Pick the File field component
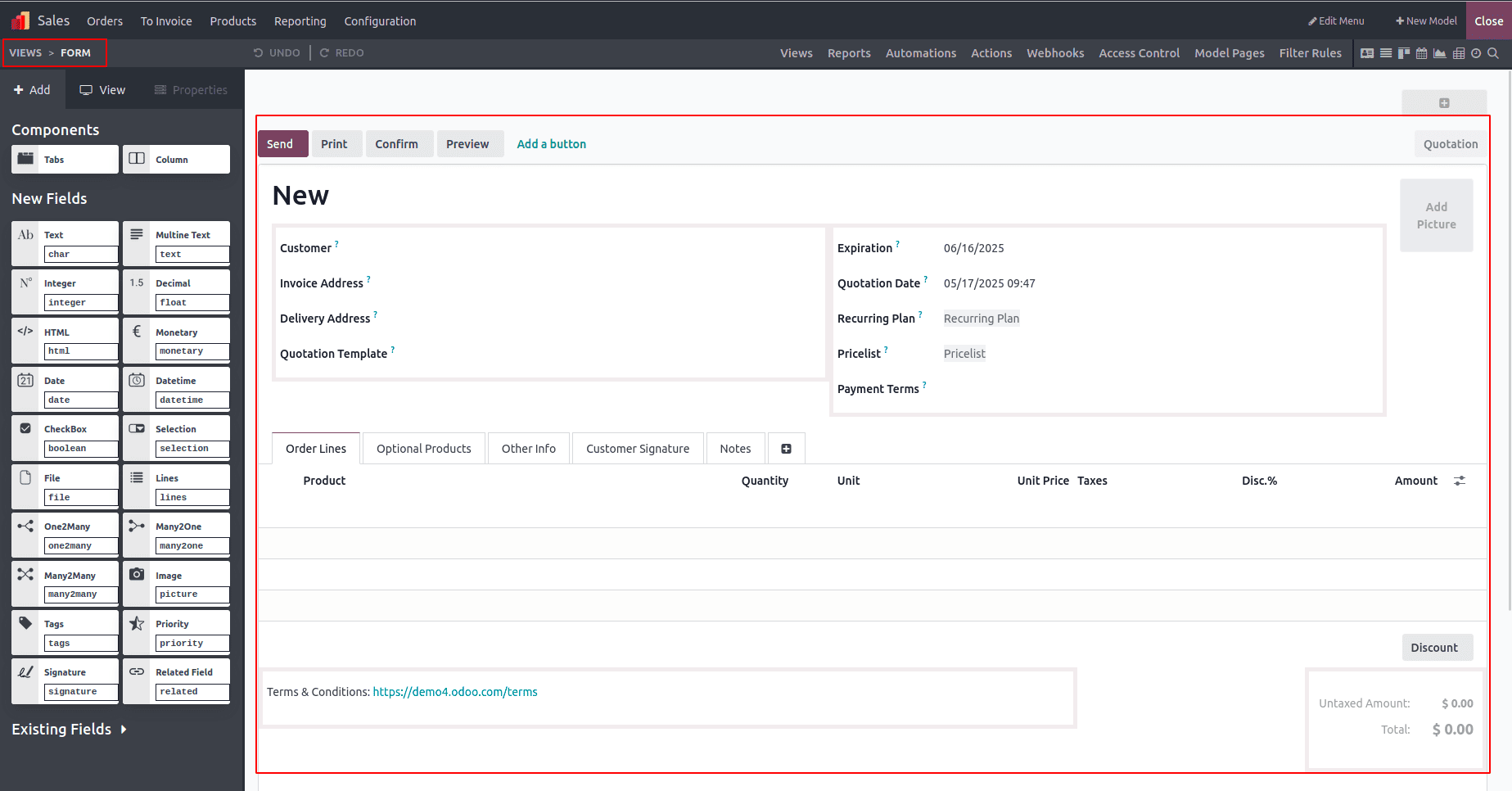Viewport: 1512px width, 791px height. tap(65, 486)
